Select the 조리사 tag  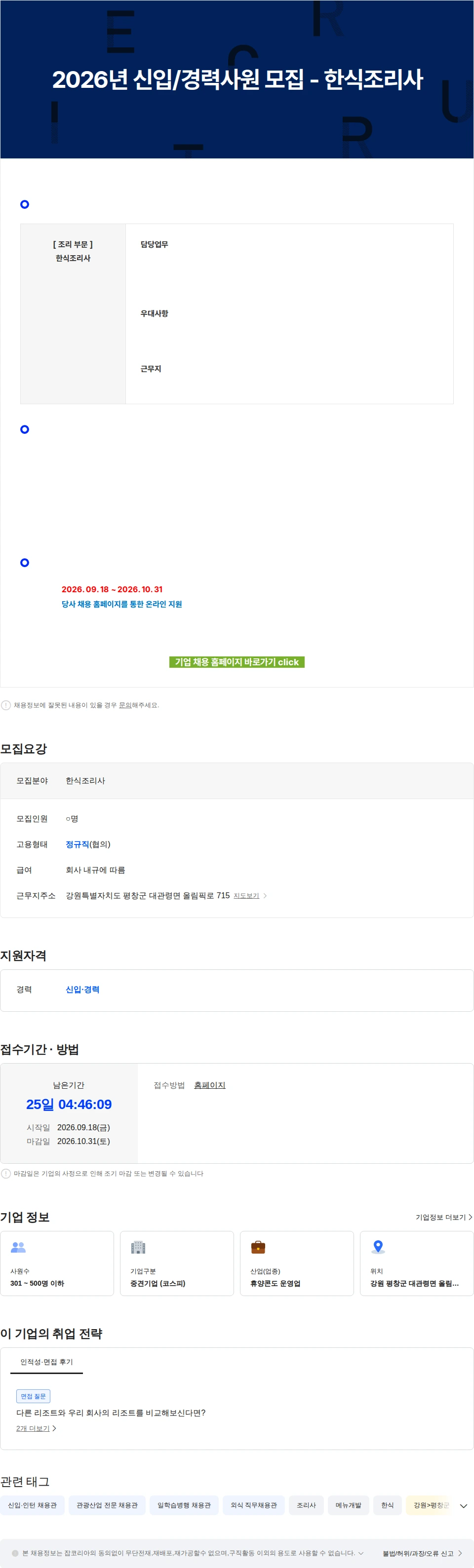tap(307, 1505)
